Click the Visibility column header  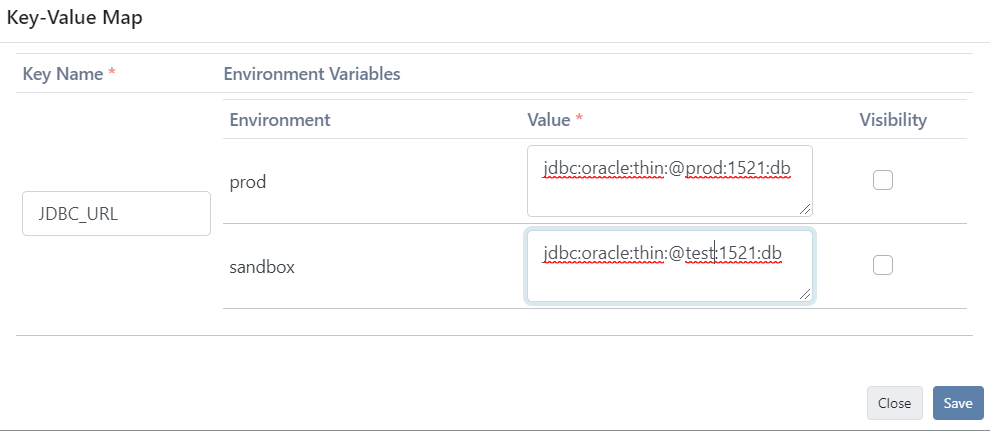[893, 120]
